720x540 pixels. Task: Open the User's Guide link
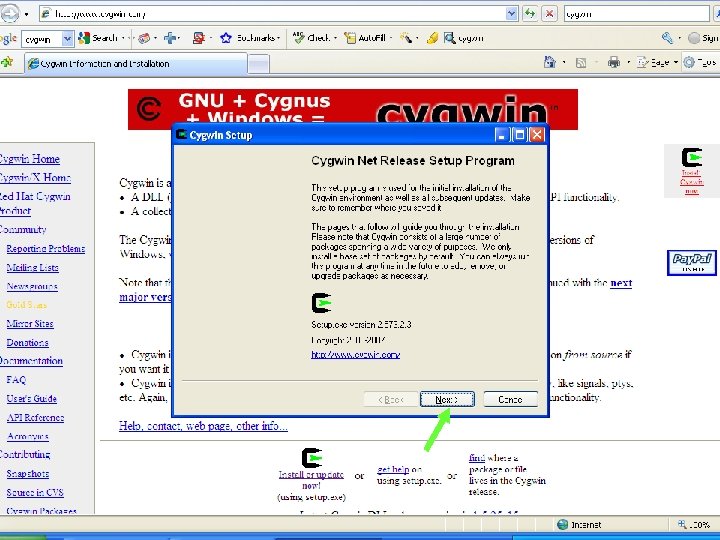[32, 398]
